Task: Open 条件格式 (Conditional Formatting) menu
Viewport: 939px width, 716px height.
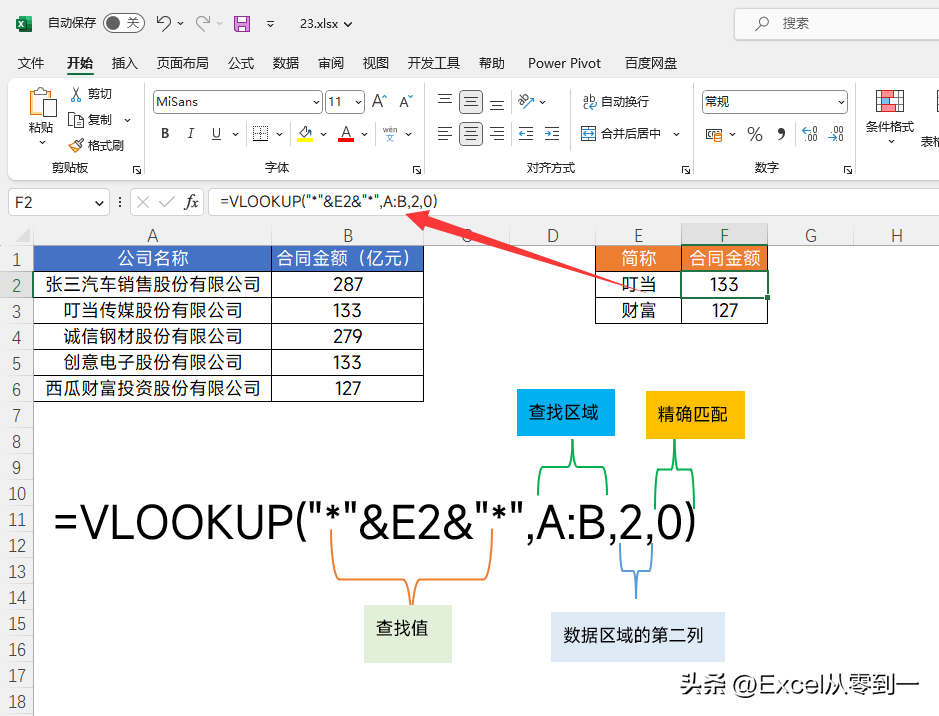Action: point(890,117)
